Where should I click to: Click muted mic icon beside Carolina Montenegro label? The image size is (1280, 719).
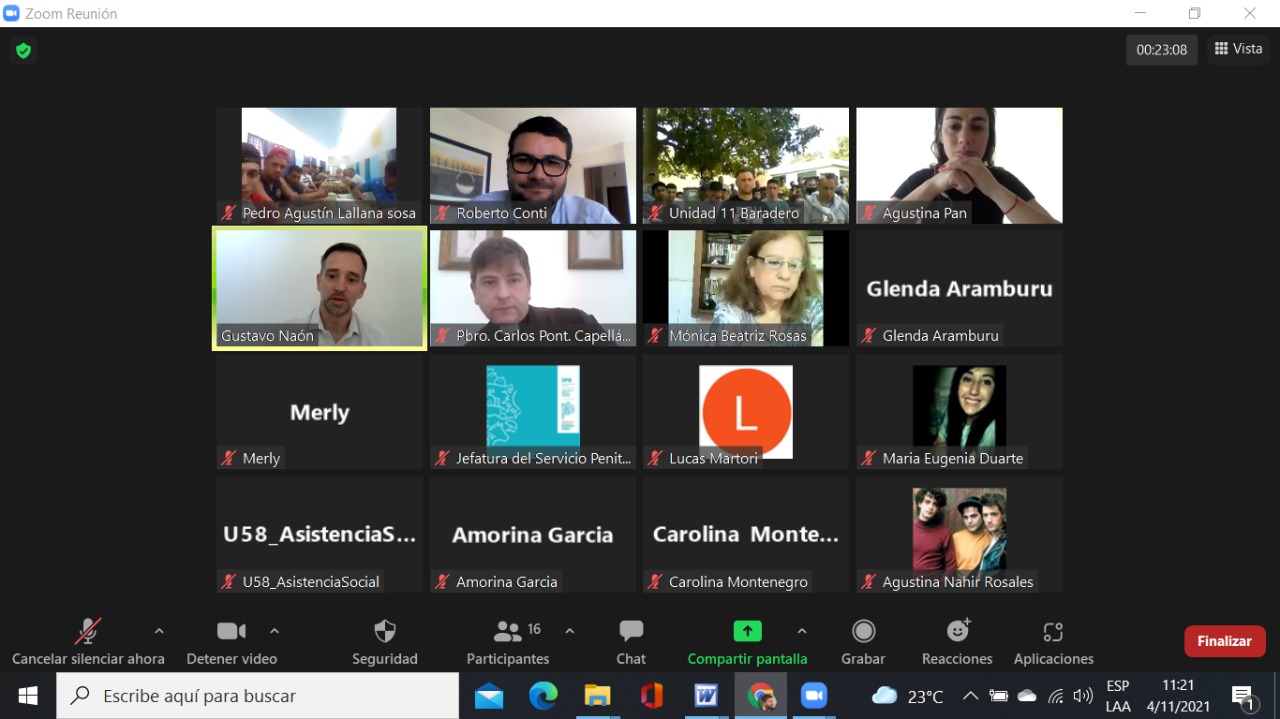pos(655,581)
